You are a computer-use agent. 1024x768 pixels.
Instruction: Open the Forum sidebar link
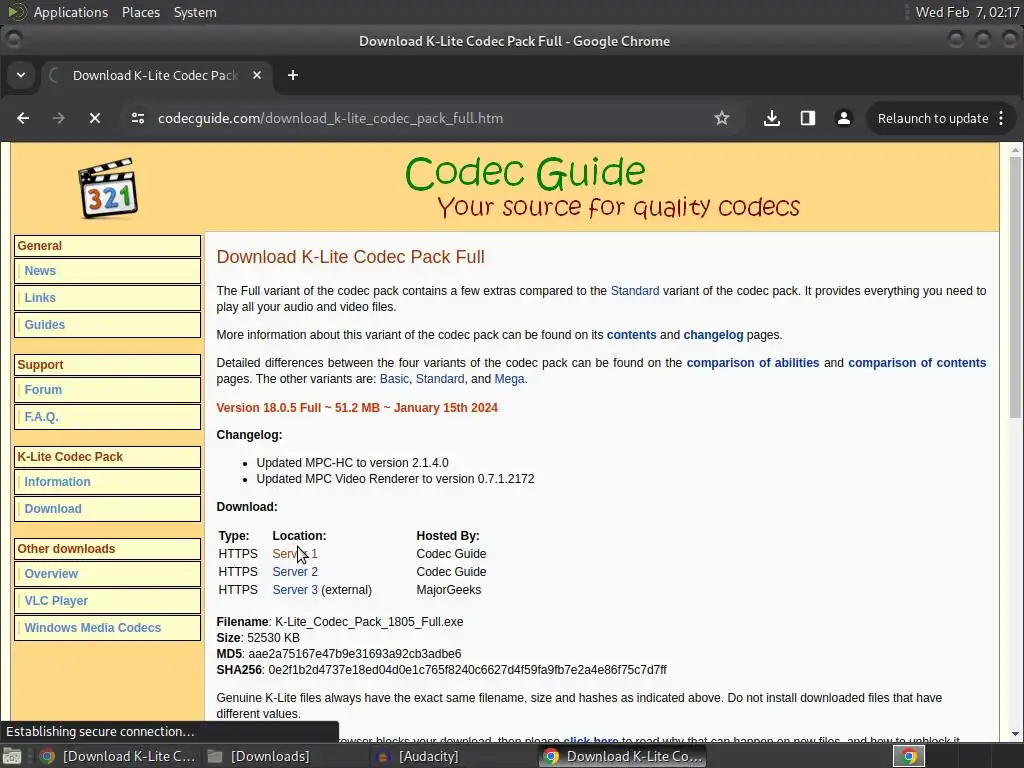(x=43, y=390)
